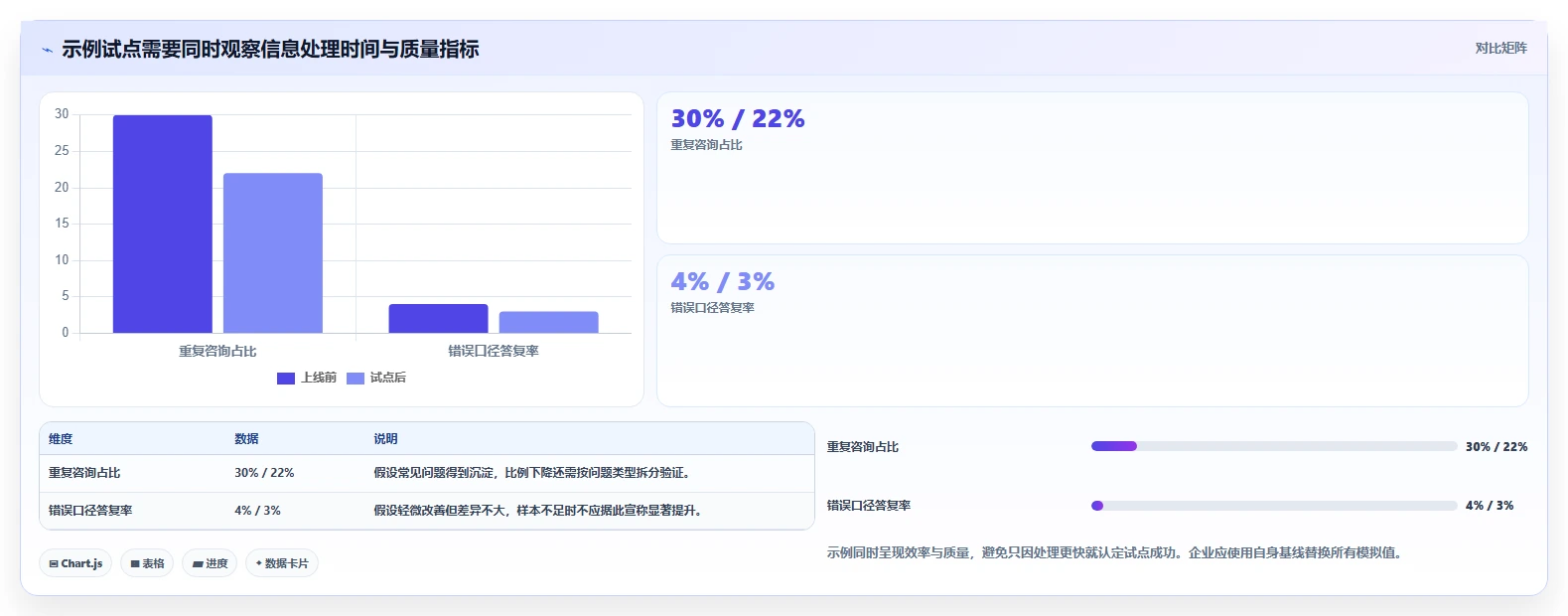Click 30% / 22% value after progress bar

[x=1497, y=447]
